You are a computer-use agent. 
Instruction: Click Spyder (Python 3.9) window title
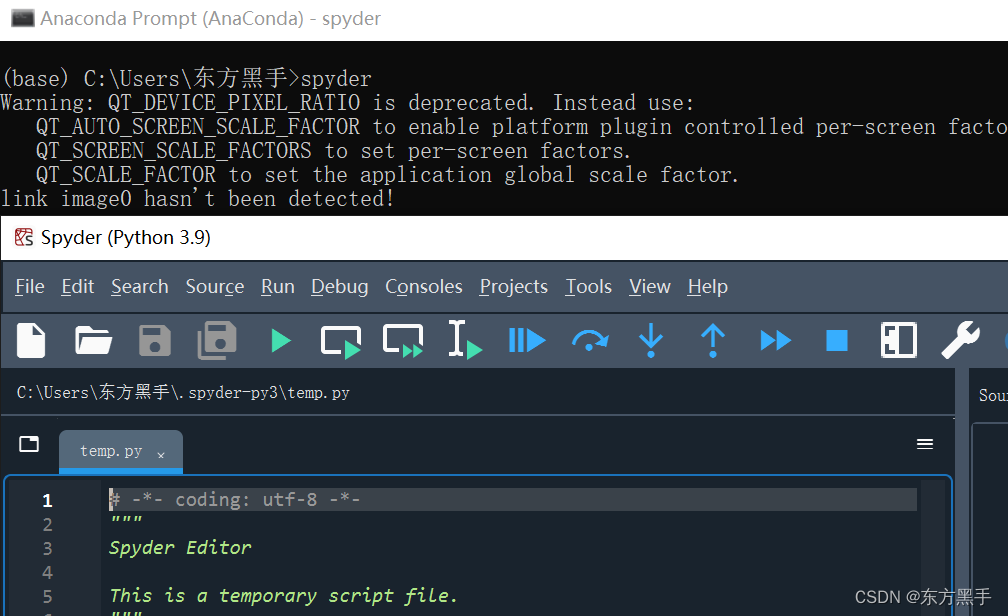(125, 237)
